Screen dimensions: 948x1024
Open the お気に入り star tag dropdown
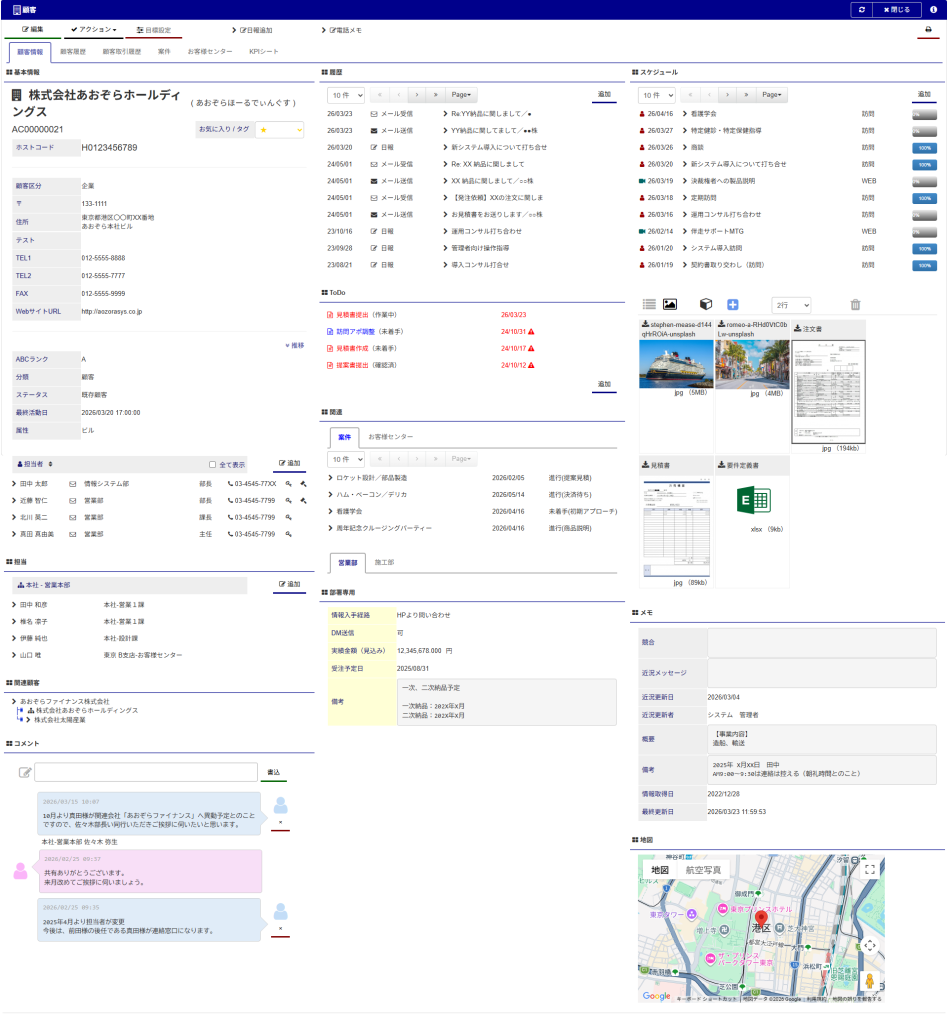(x=279, y=130)
